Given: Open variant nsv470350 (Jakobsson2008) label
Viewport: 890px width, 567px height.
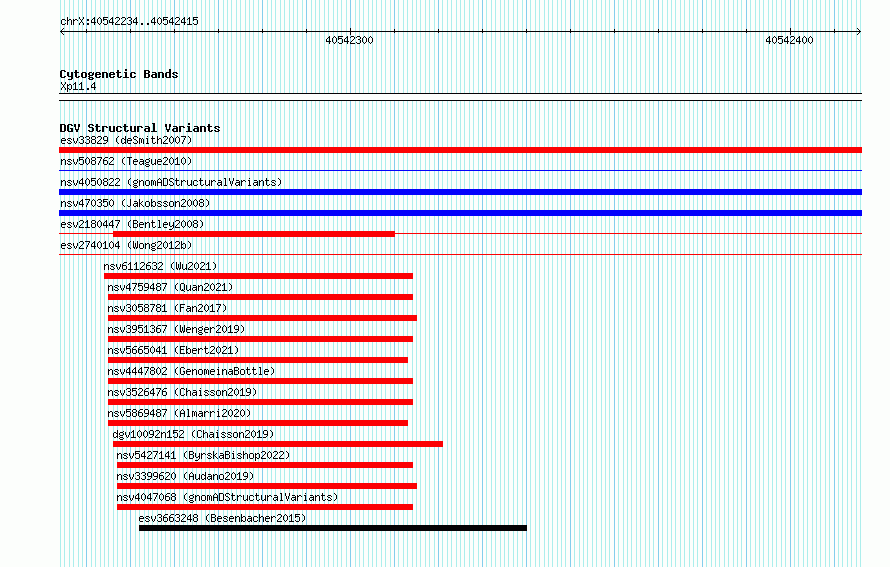Looking at the screenshot, I should (x=135, y=203).
